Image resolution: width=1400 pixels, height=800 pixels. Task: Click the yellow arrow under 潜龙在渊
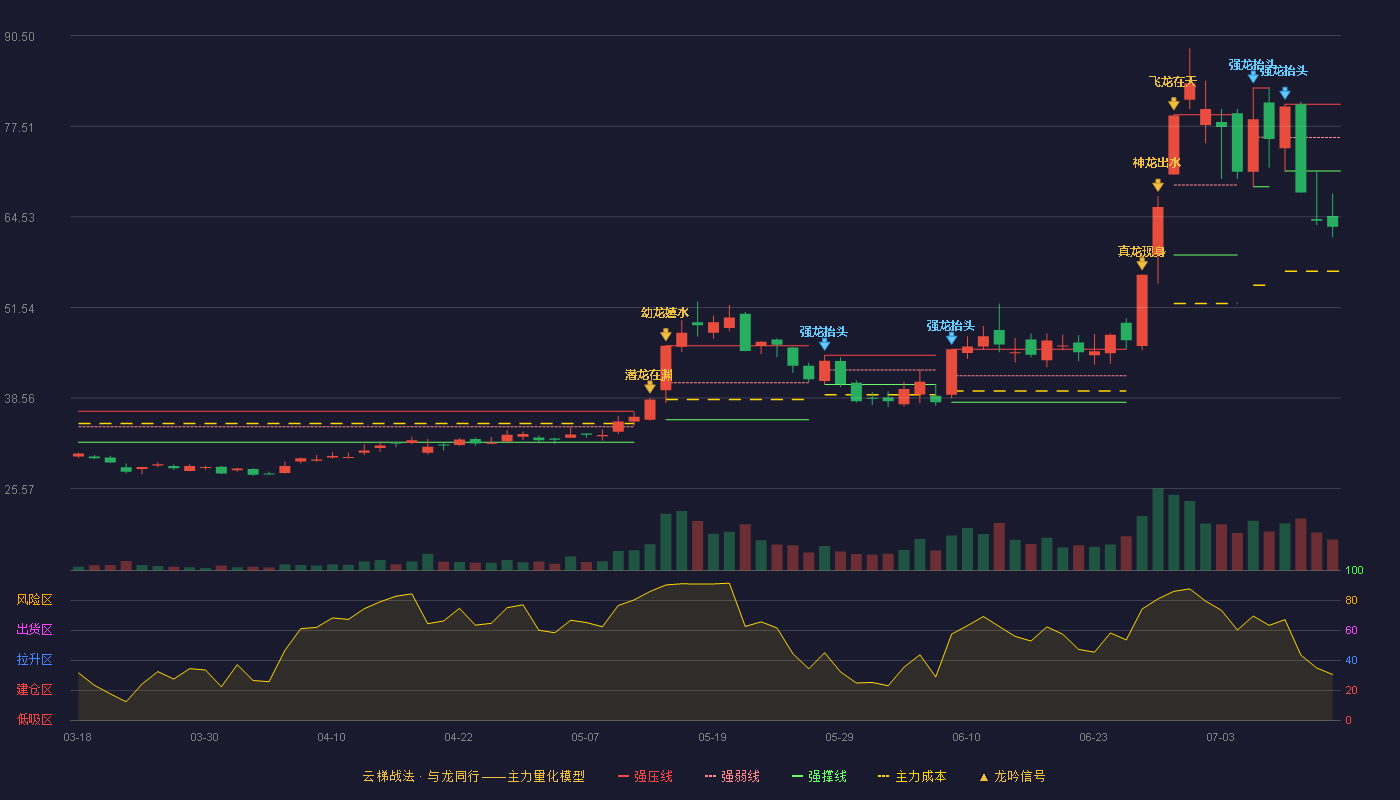[650, 387]
